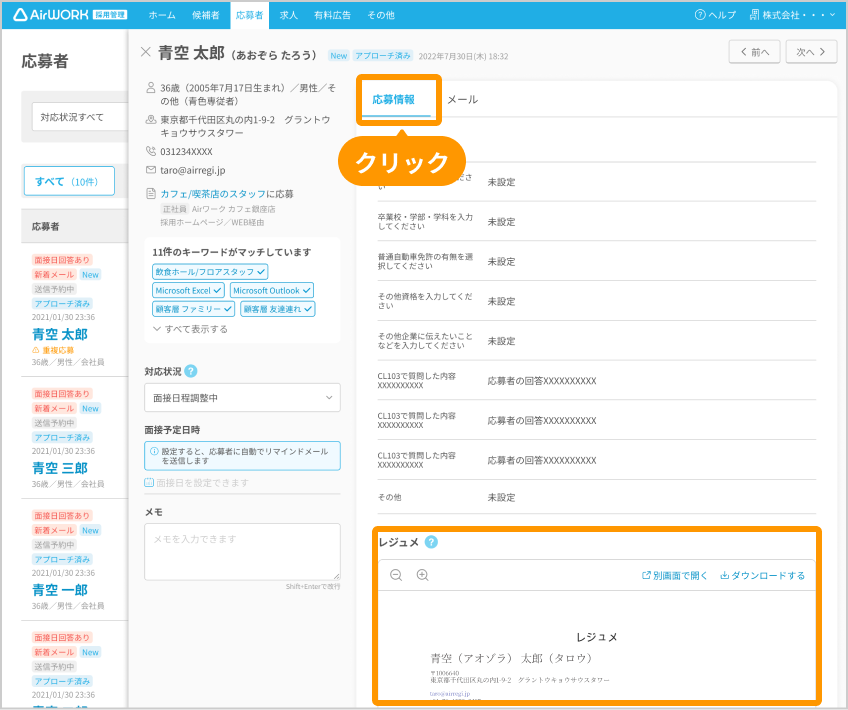
Task: Open the 対応状況すべて filter dropdown
Action: (x=80, y=117)
